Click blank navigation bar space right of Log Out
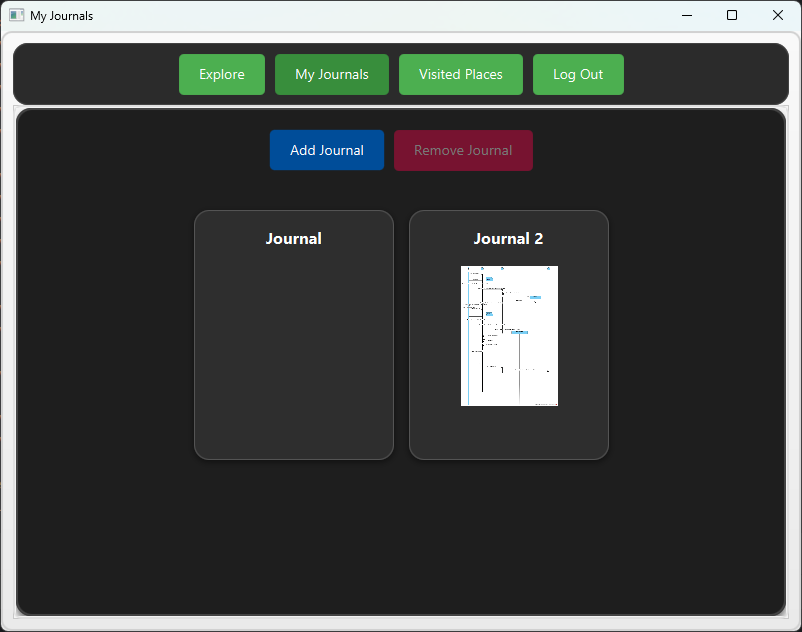802x632 pixels. (x=705, y=75)
